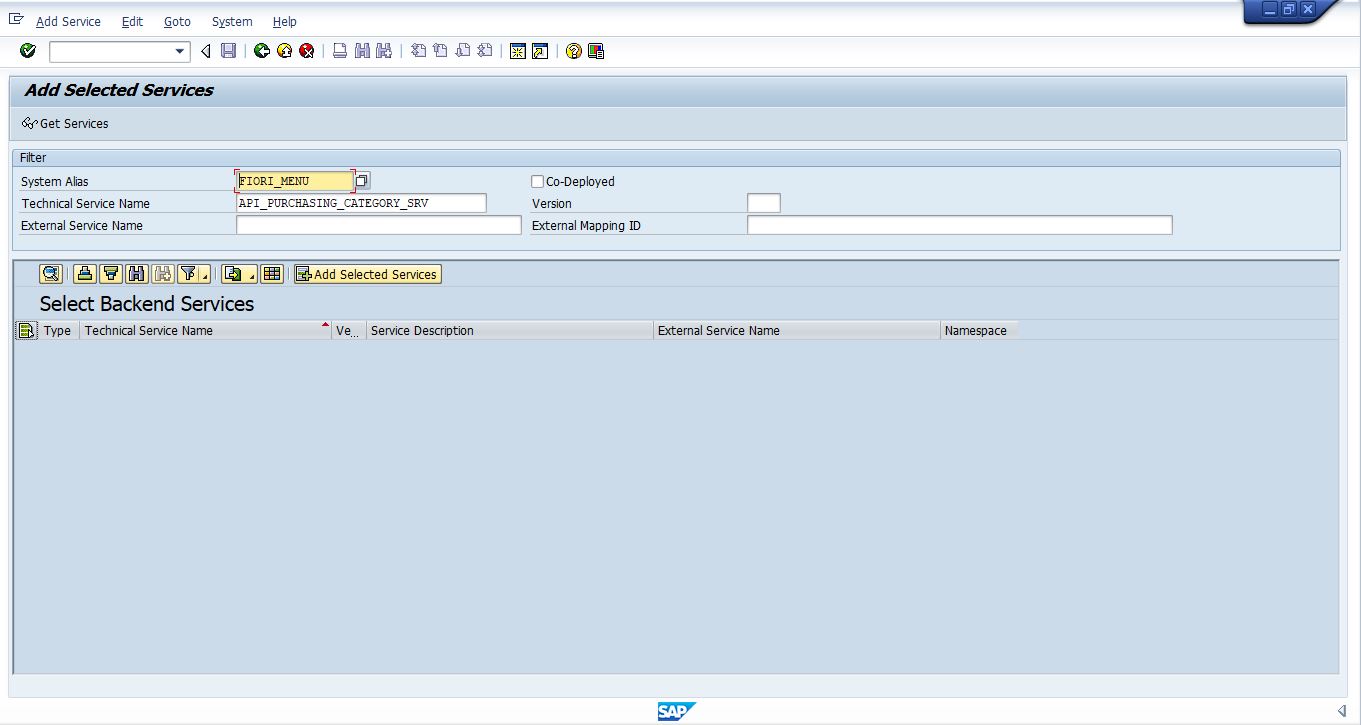Click the Namespace column header
The width and height of the screenshot is (1361, 725).
[979, 331]
